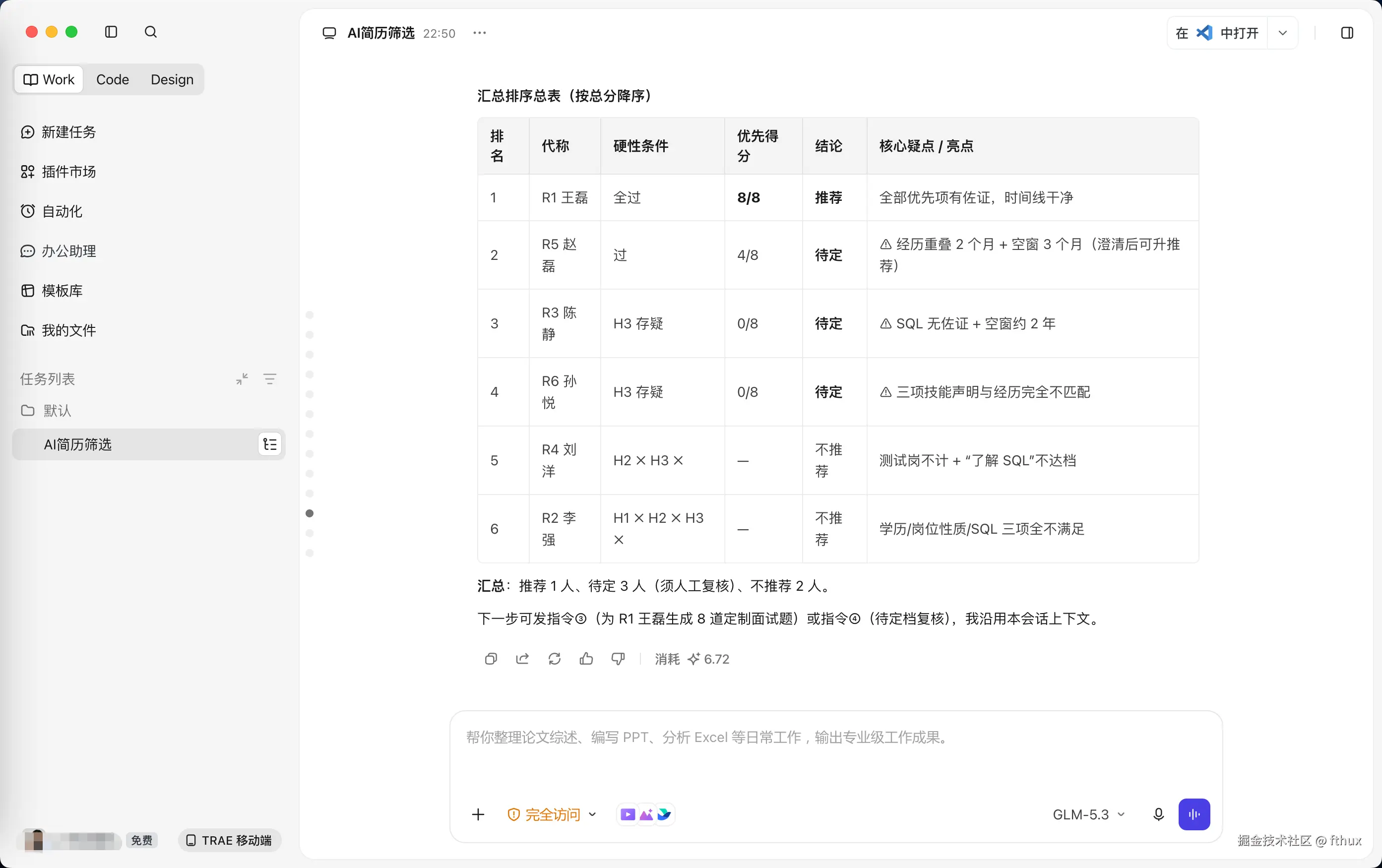Viewport: 1382px width, 868px height.
Task: Open task list filter options
Action: (270, 378)
